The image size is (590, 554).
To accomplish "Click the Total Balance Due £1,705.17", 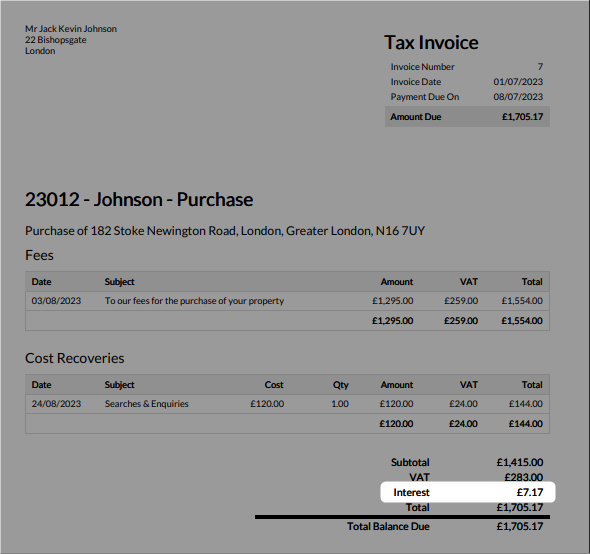I will pyautogui.click(x=520, y=526).
